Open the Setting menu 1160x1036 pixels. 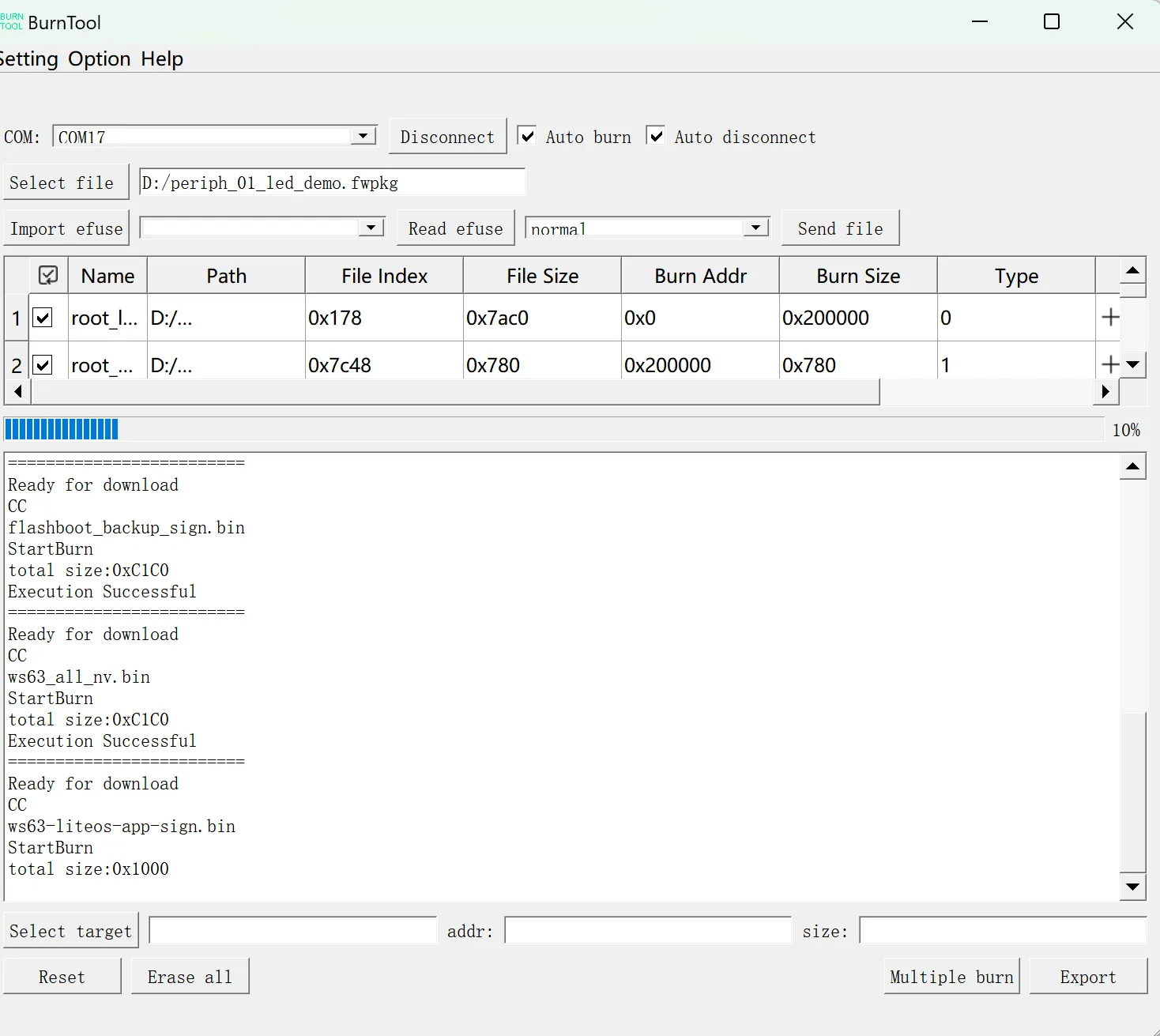28,58
